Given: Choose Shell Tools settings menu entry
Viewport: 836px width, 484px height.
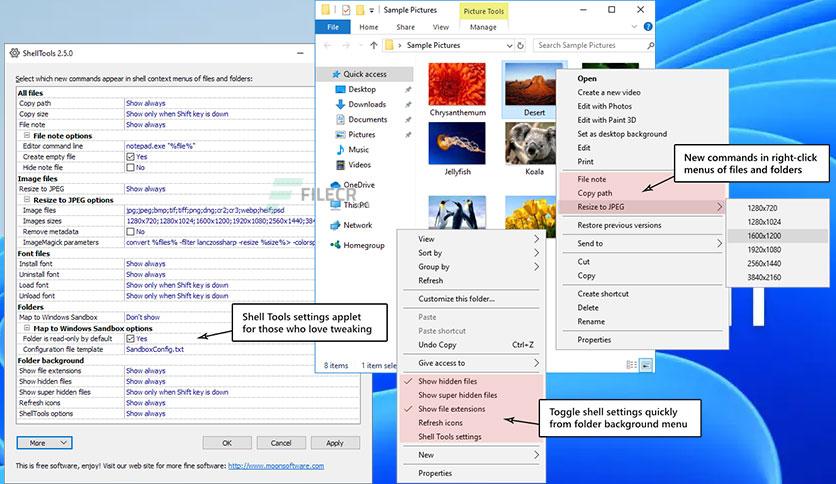Looking at the screenshot, I should click(471, 437).
